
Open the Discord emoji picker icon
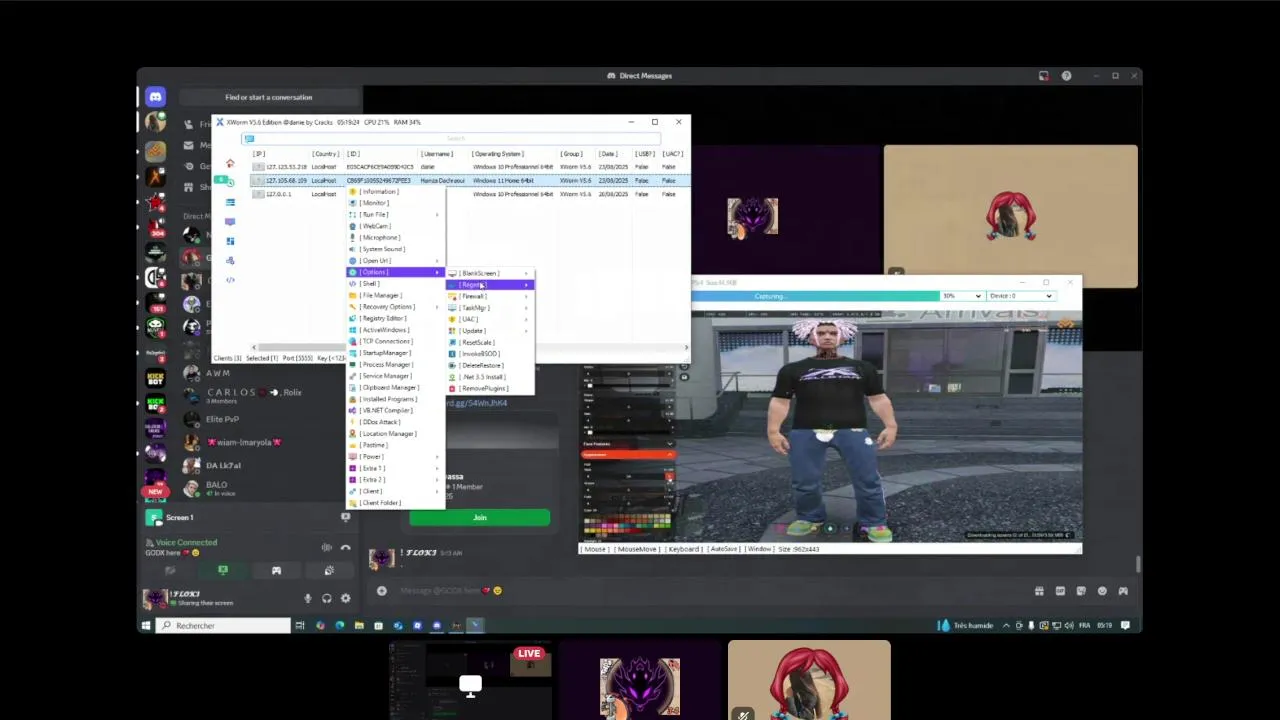tap(1102, 591)
